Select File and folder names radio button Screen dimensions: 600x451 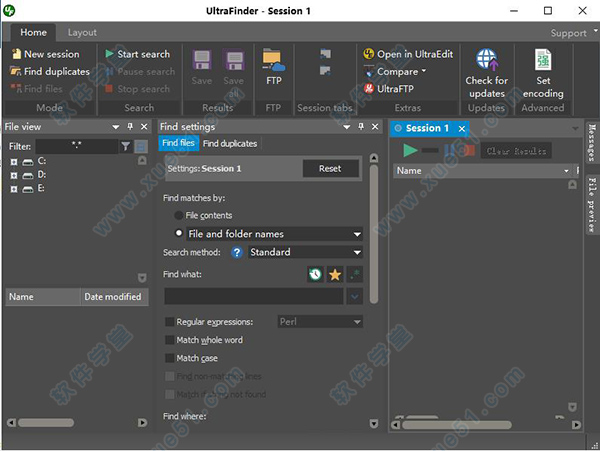tap(178, 233)
